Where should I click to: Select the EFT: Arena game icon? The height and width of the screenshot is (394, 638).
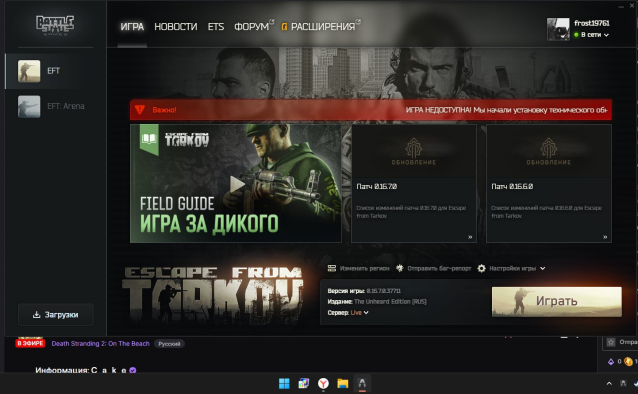[x=29, y=106]
